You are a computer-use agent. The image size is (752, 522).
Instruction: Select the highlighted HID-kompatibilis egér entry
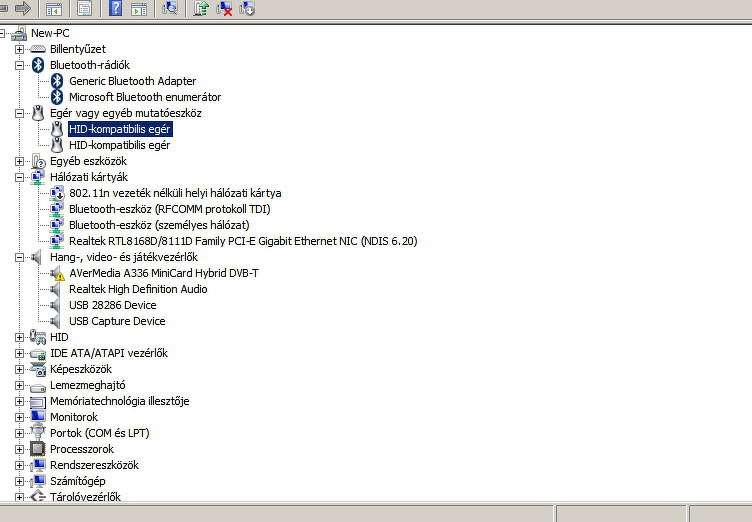tap(119, 129)
